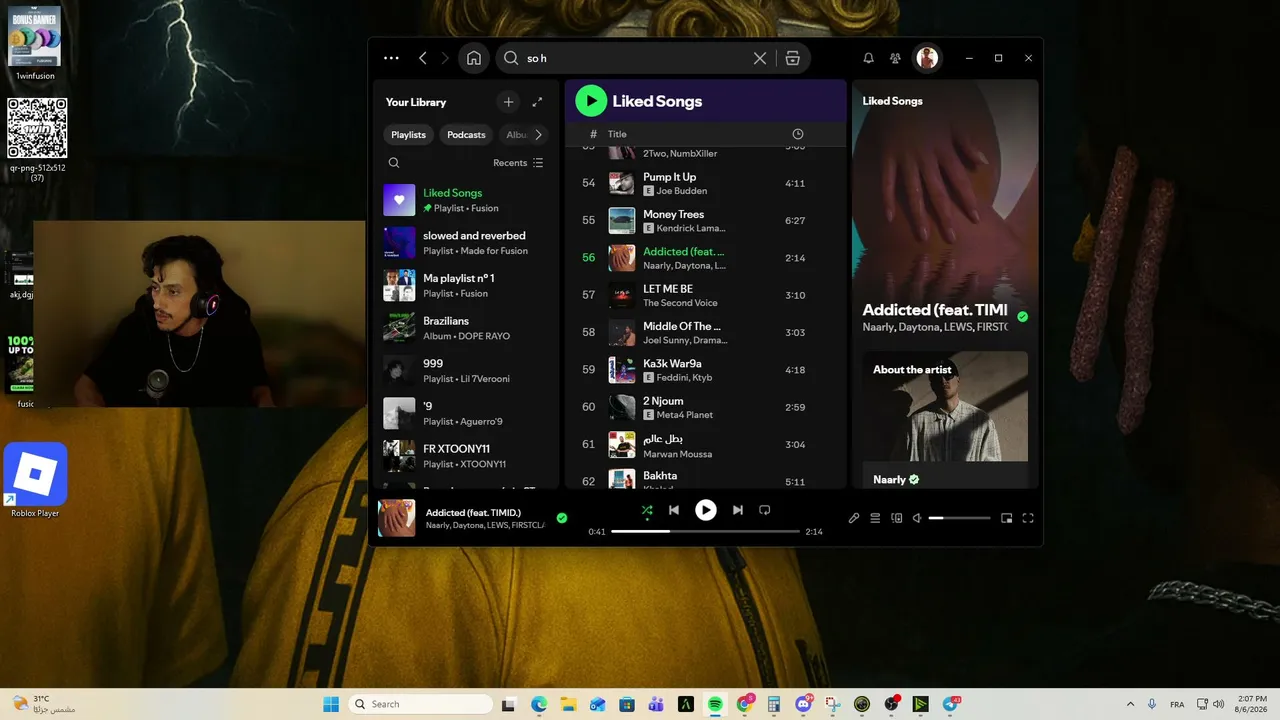The image size is (1280, 720).
Task: Select the Ka3k War9a song row
Action: click(x=705, y=370)
